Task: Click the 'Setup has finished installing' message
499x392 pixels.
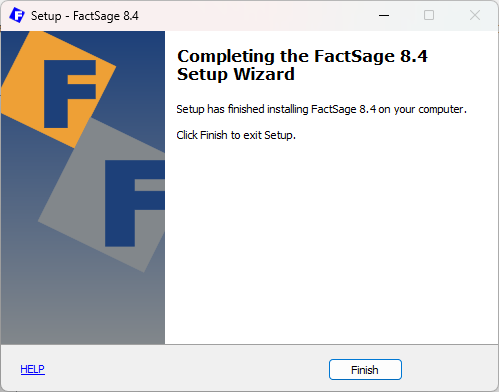Action: (x=321, y=109)
